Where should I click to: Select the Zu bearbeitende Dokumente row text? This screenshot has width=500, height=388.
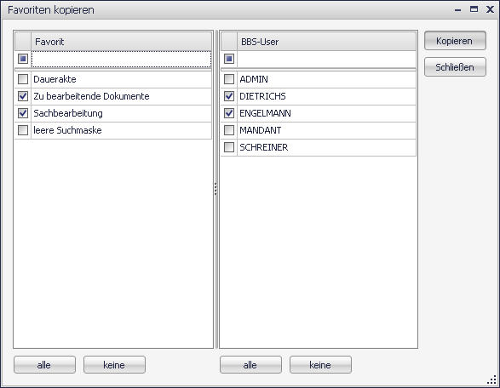[91, 96]
